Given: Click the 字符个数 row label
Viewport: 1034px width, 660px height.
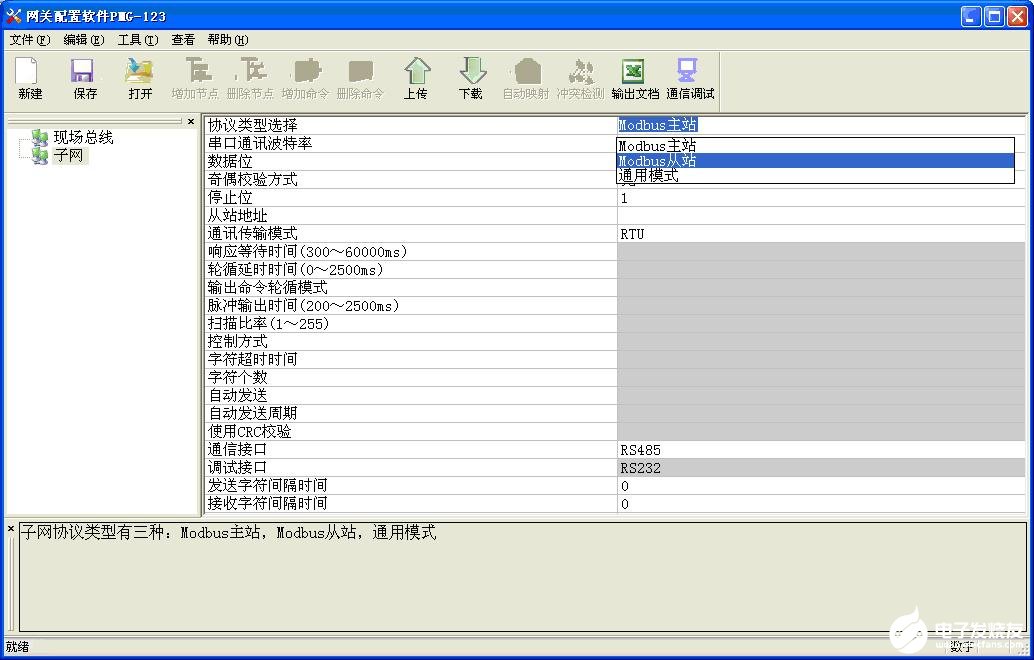Looking at the screenshot, I should 237,378.
